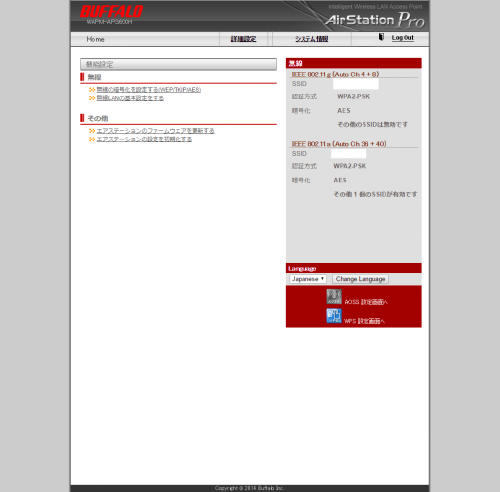Click the AirStation Pro logo

375,20
